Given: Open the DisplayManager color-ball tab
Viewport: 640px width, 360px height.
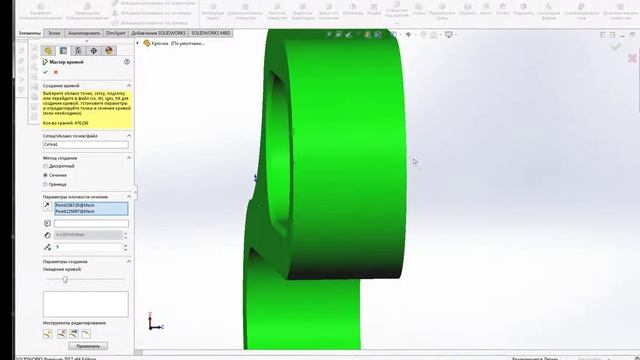Looking at the screenshot, I should [x=109, y=51].
